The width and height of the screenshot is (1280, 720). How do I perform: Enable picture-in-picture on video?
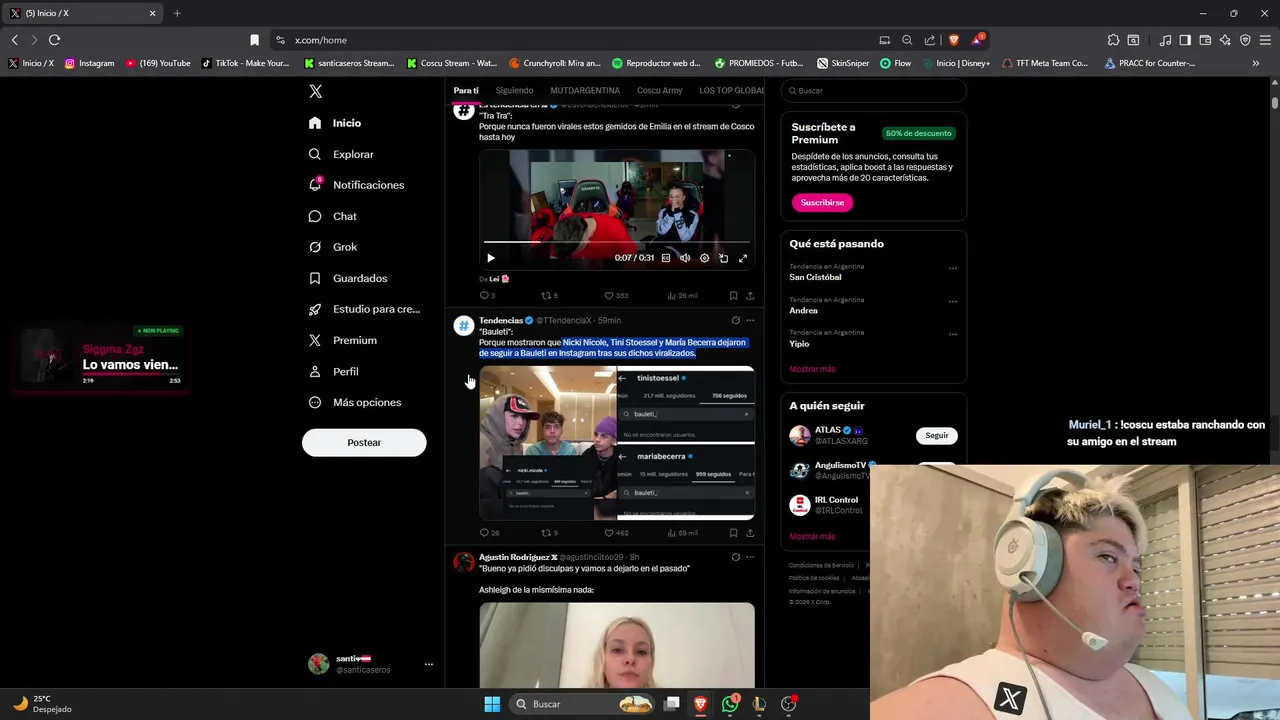[x=723, y=258]
